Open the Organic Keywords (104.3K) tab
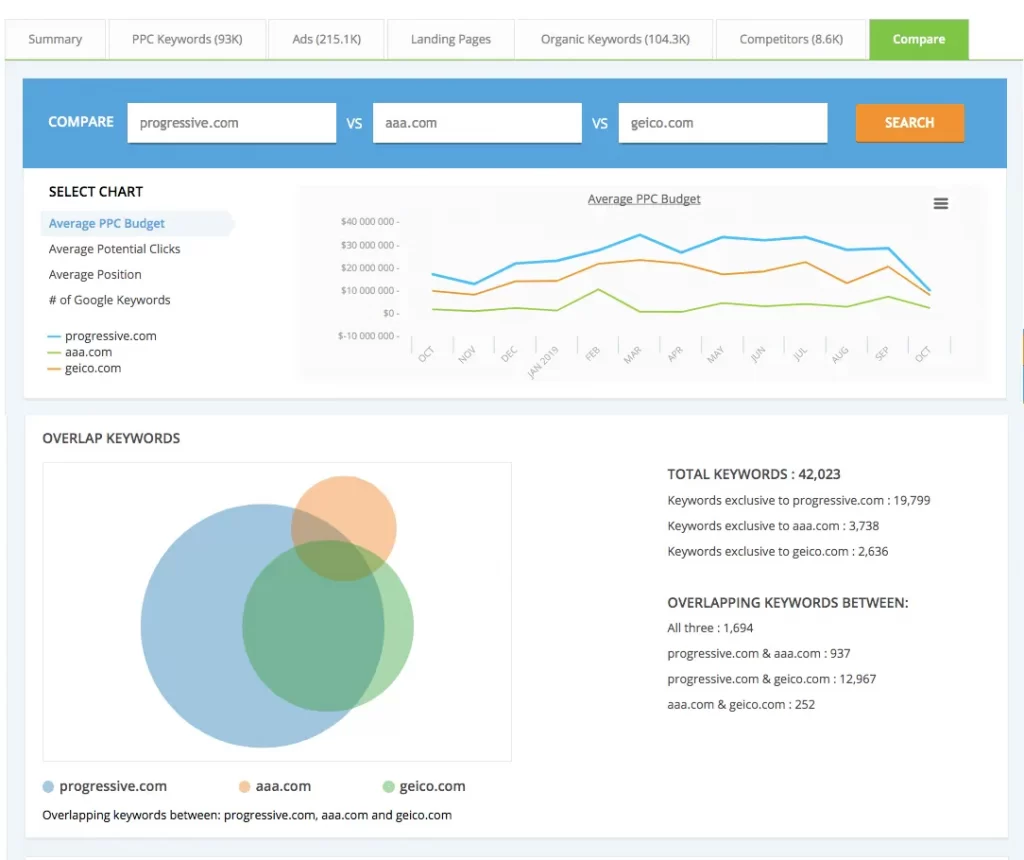The height and width of the screenshot is (860, 1024). (615, 39)
